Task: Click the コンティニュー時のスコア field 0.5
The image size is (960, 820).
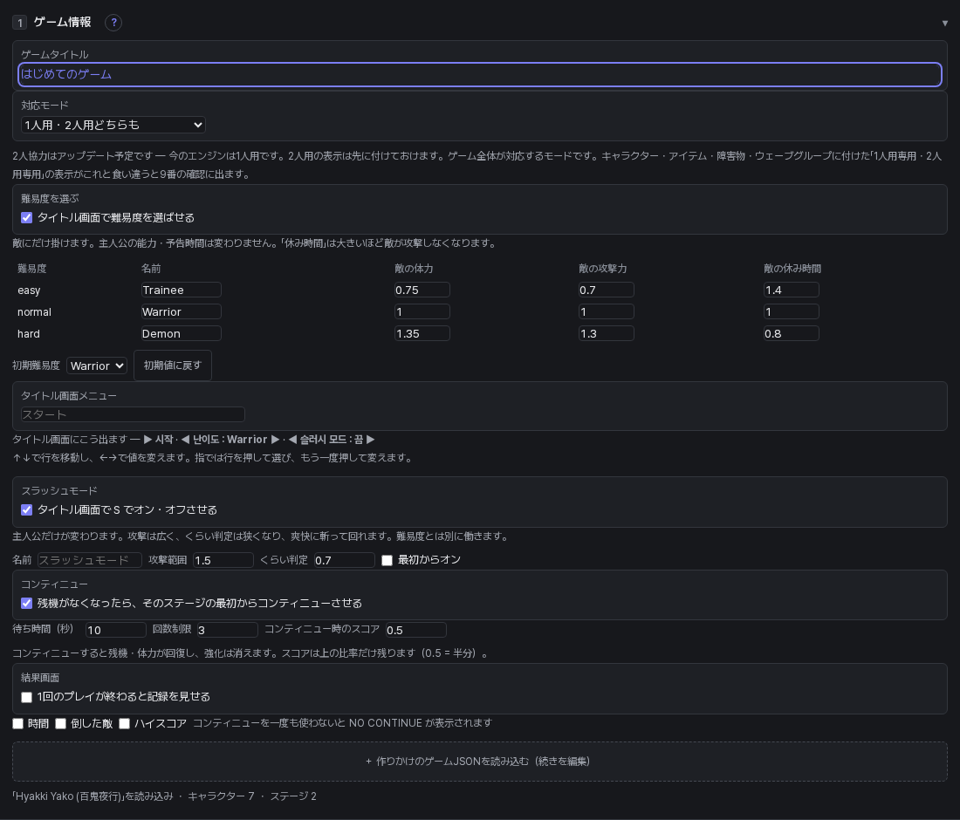Action: [x=416, y=630]
